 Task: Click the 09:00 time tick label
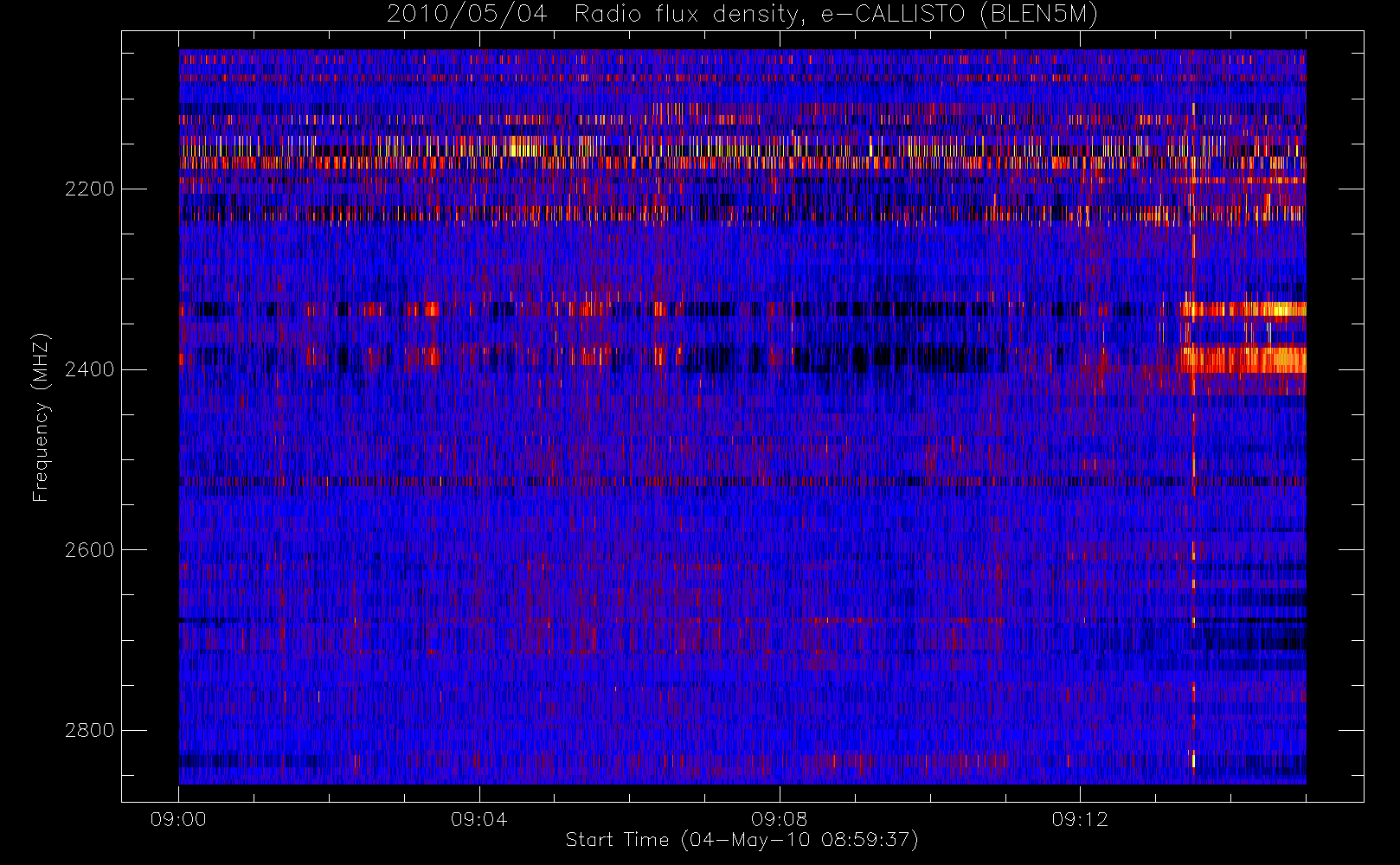(x=178, y=820)
